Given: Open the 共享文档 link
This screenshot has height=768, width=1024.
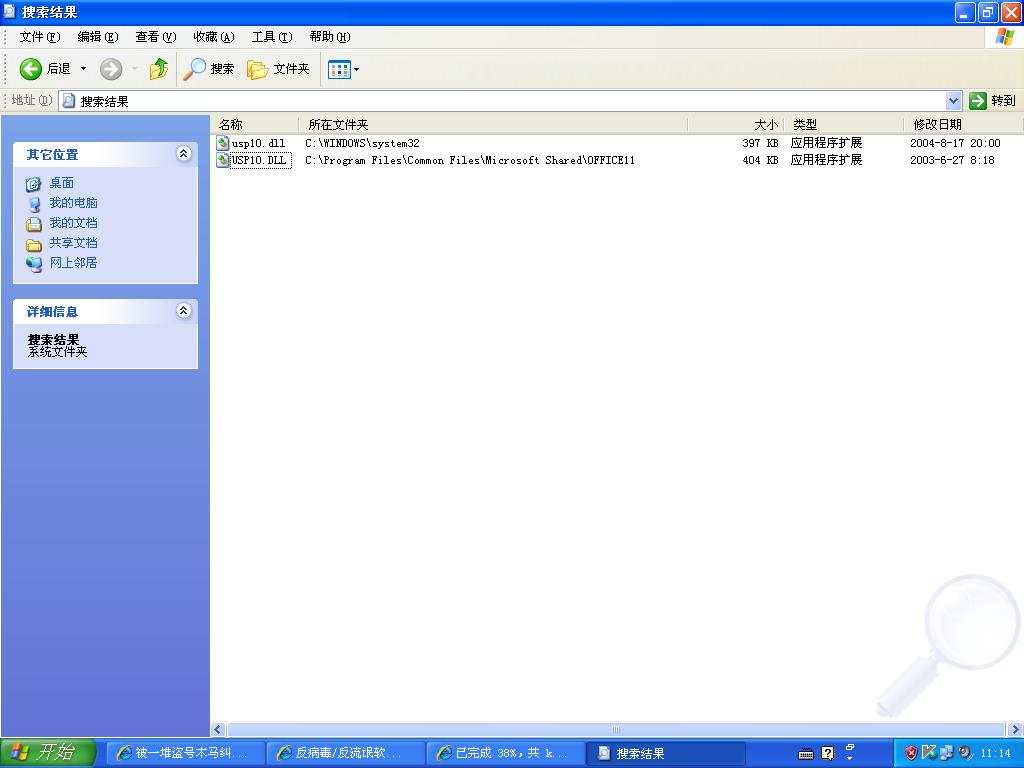Looking at the screenshot, I should point(73,243).
